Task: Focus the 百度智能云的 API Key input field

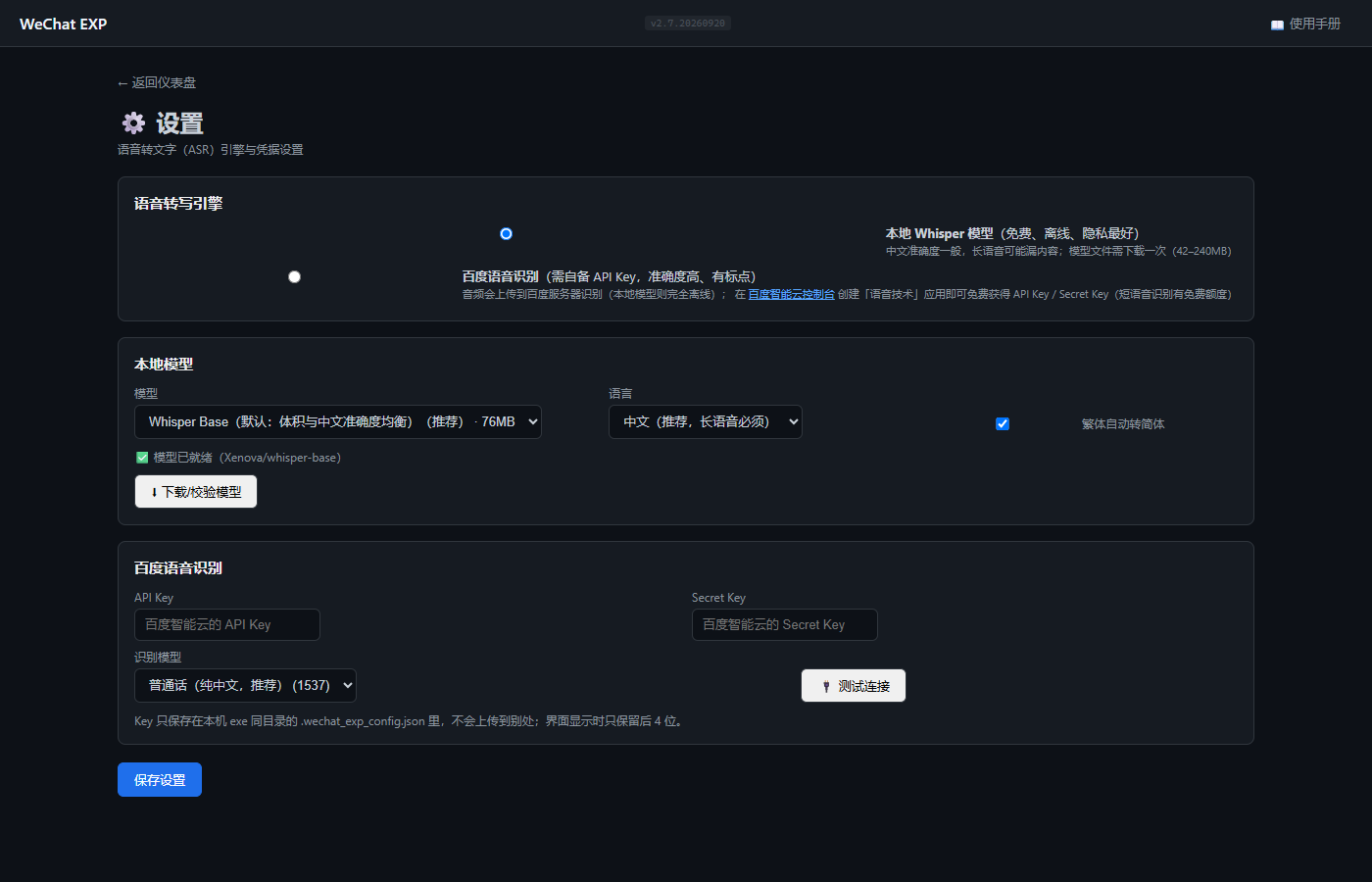Action: click(227, 624)
